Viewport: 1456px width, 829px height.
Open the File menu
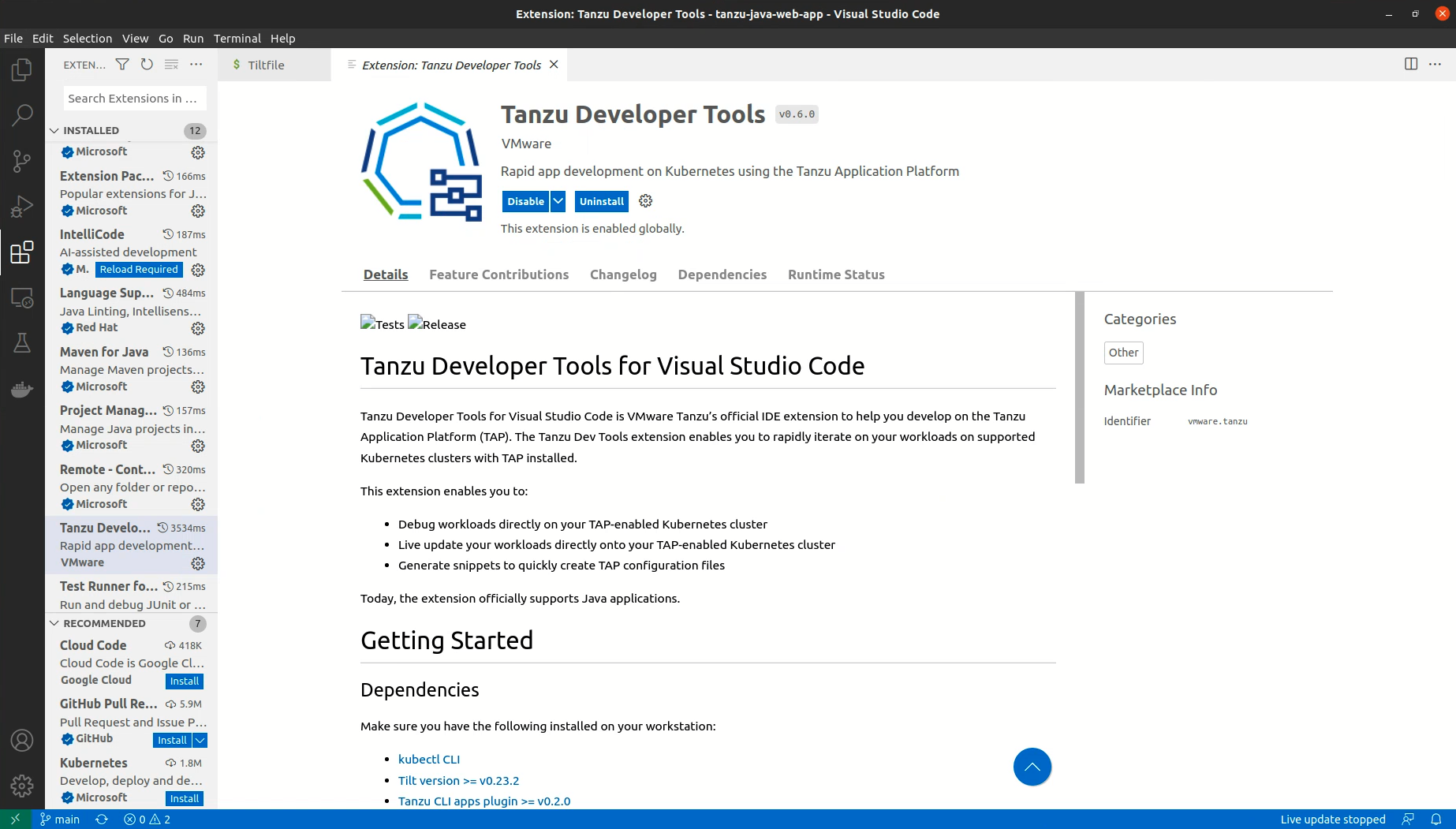13,38
